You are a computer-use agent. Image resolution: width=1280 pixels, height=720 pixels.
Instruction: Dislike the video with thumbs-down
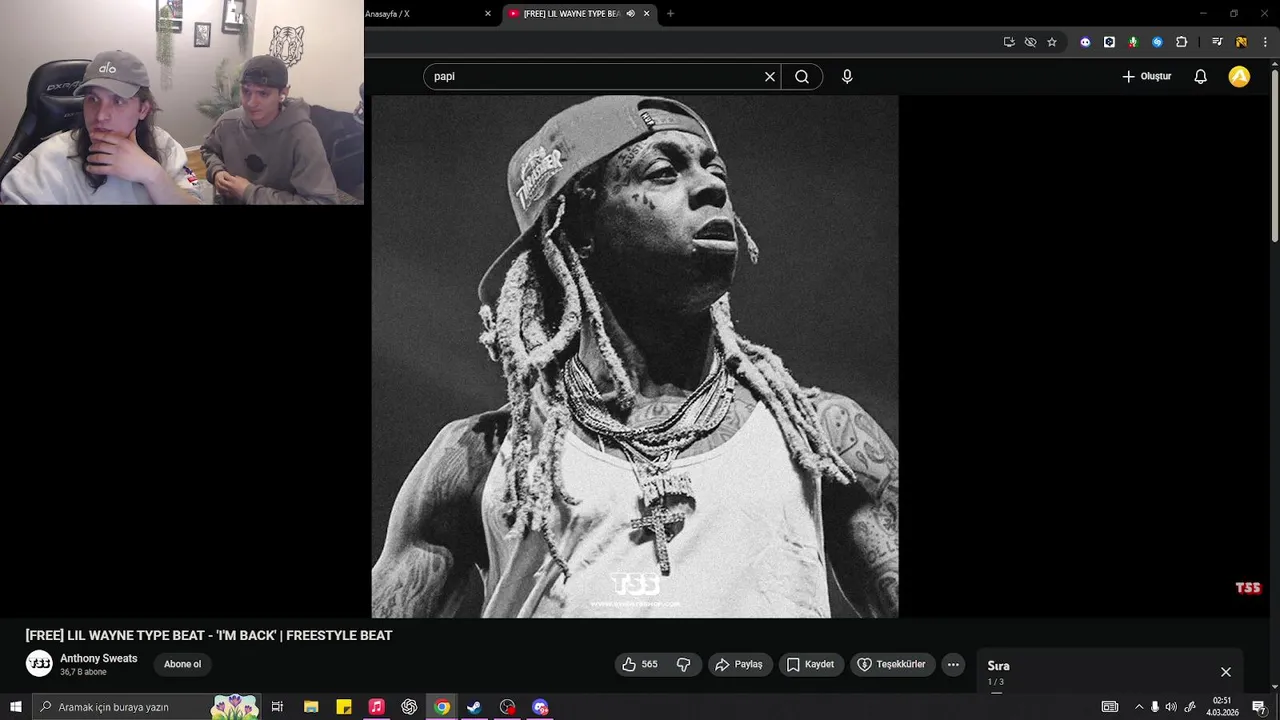pos(684,664)
